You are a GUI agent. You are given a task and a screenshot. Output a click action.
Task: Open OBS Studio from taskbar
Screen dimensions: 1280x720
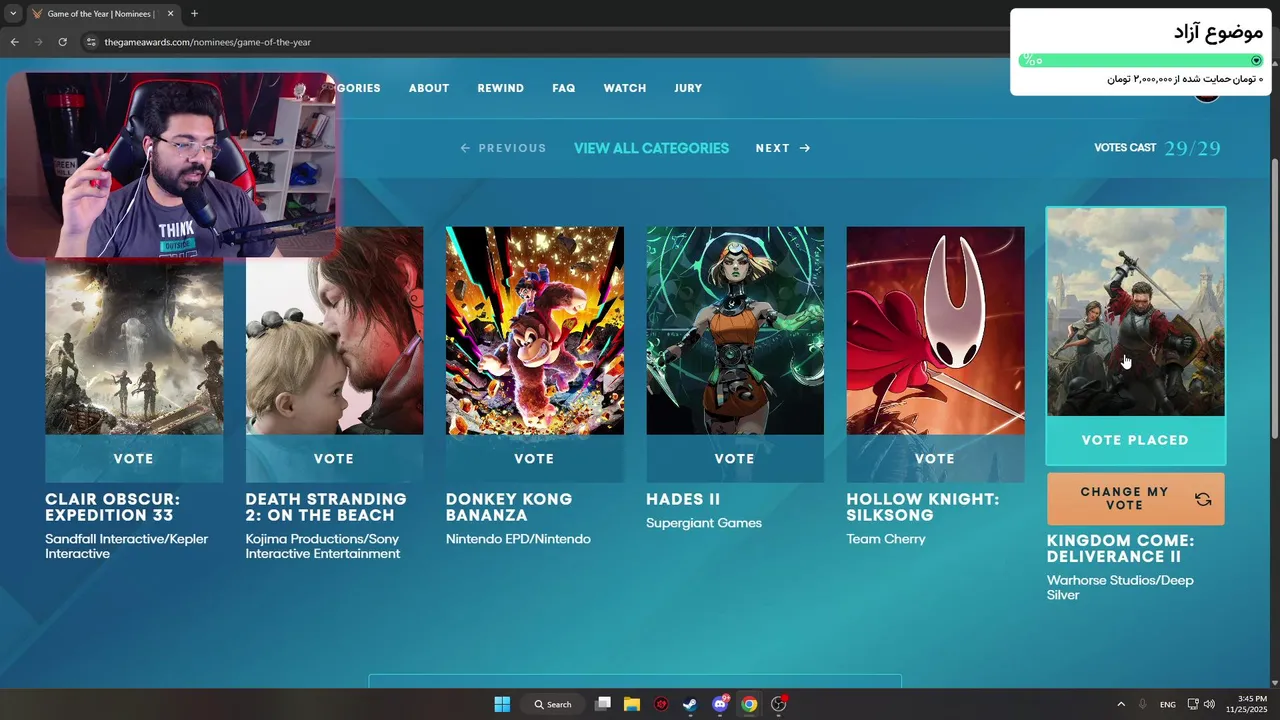click(779, 704)
